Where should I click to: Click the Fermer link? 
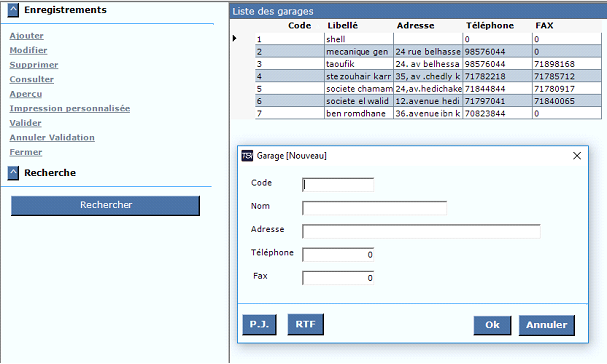click(x=26, y=152)
